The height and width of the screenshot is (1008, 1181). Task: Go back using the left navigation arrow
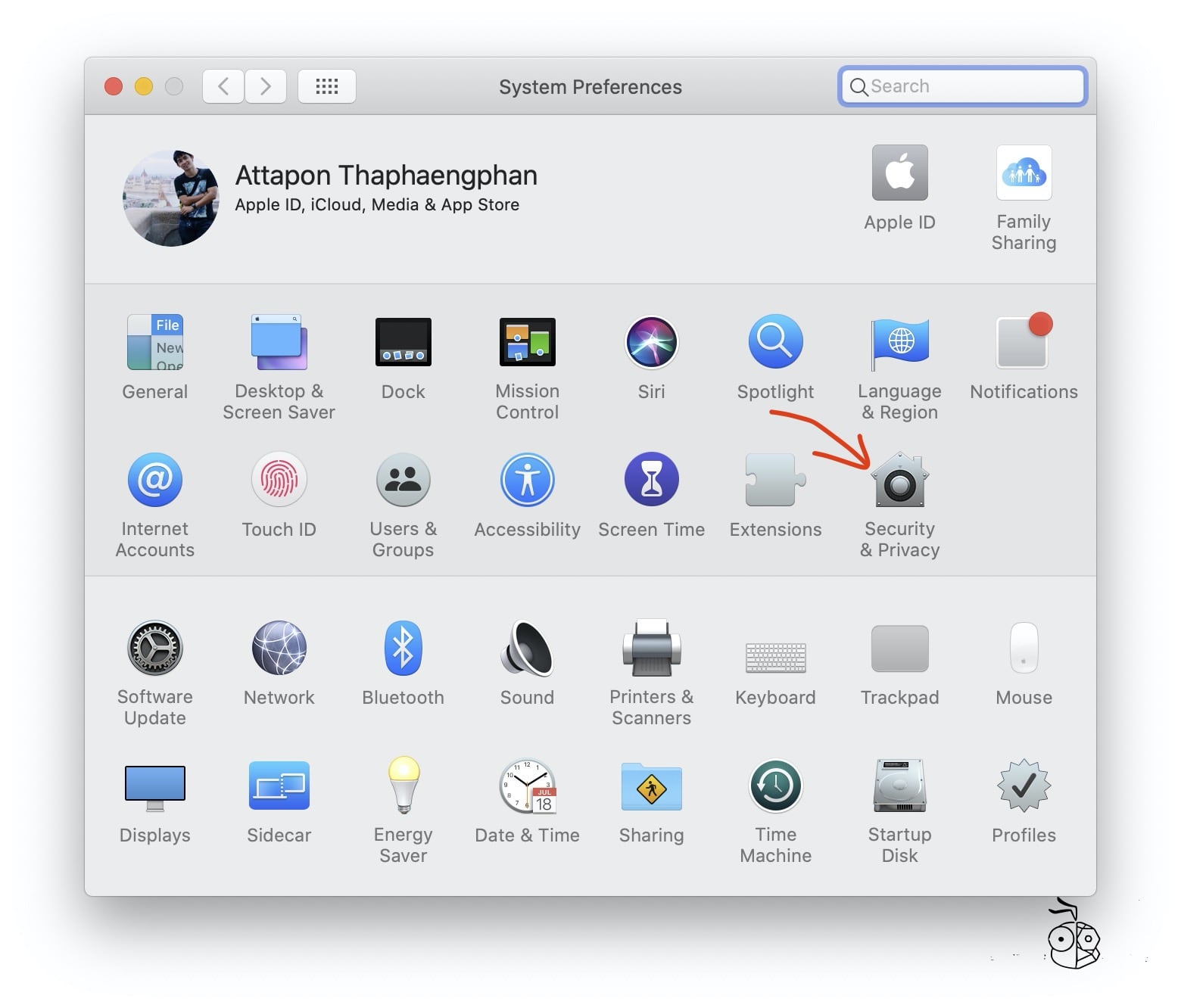222,86
